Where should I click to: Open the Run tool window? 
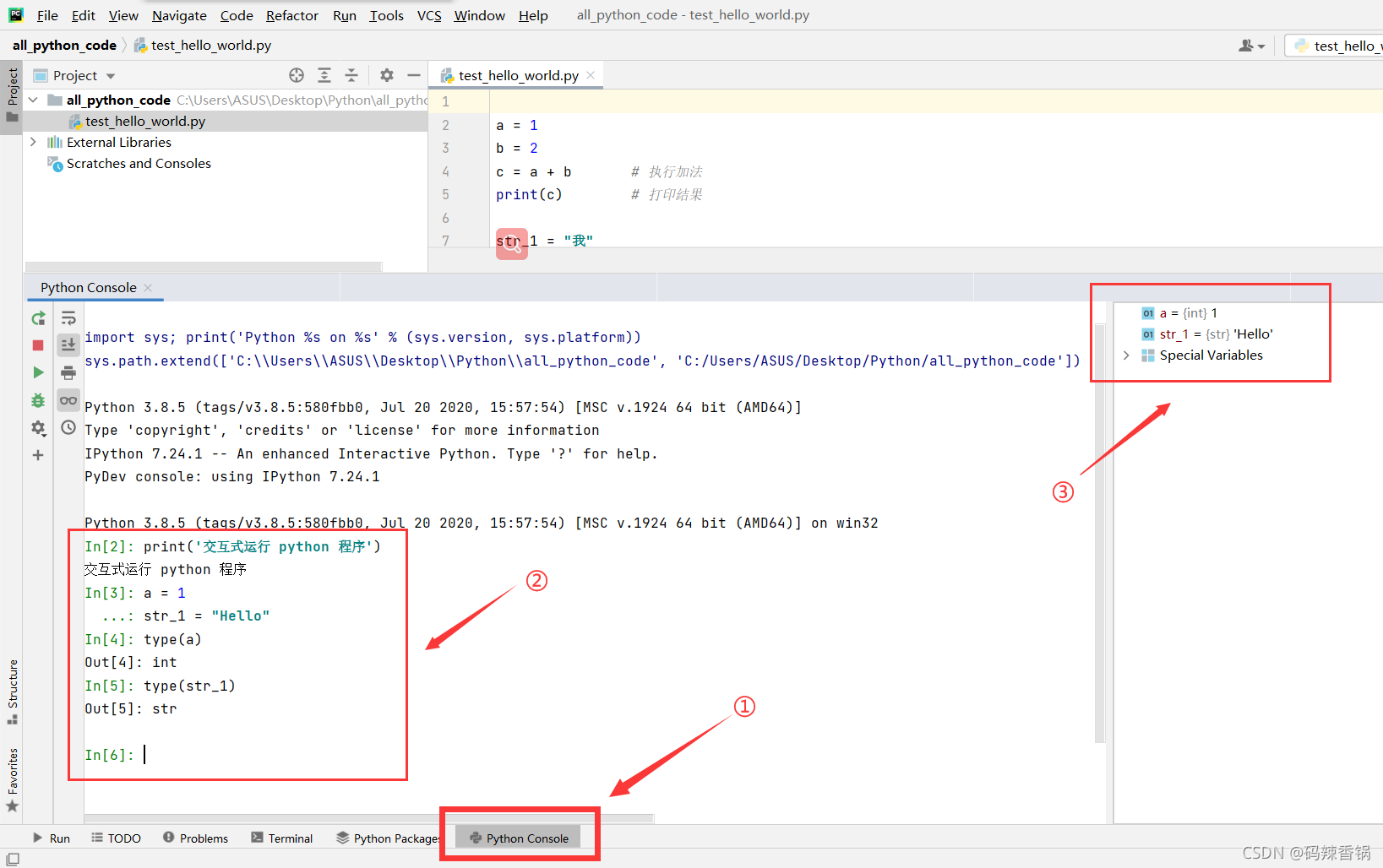tap(51, 838)
